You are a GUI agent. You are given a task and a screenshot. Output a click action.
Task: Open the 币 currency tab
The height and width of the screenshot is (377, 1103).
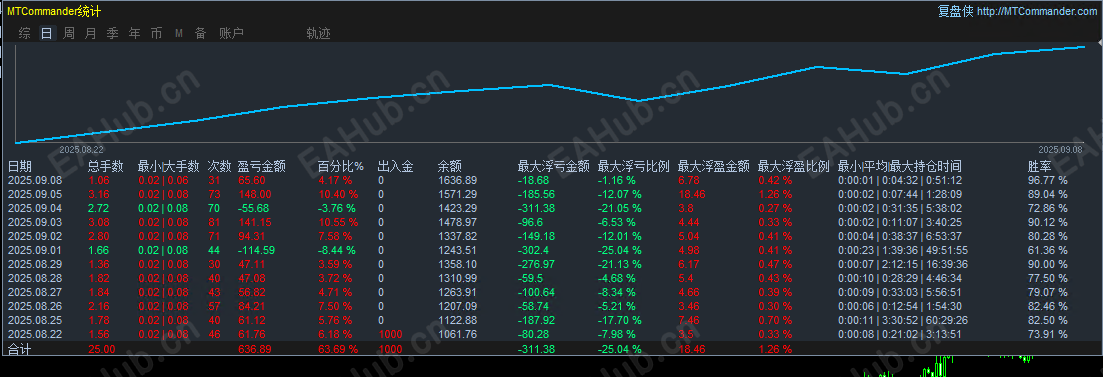[156, 33]
